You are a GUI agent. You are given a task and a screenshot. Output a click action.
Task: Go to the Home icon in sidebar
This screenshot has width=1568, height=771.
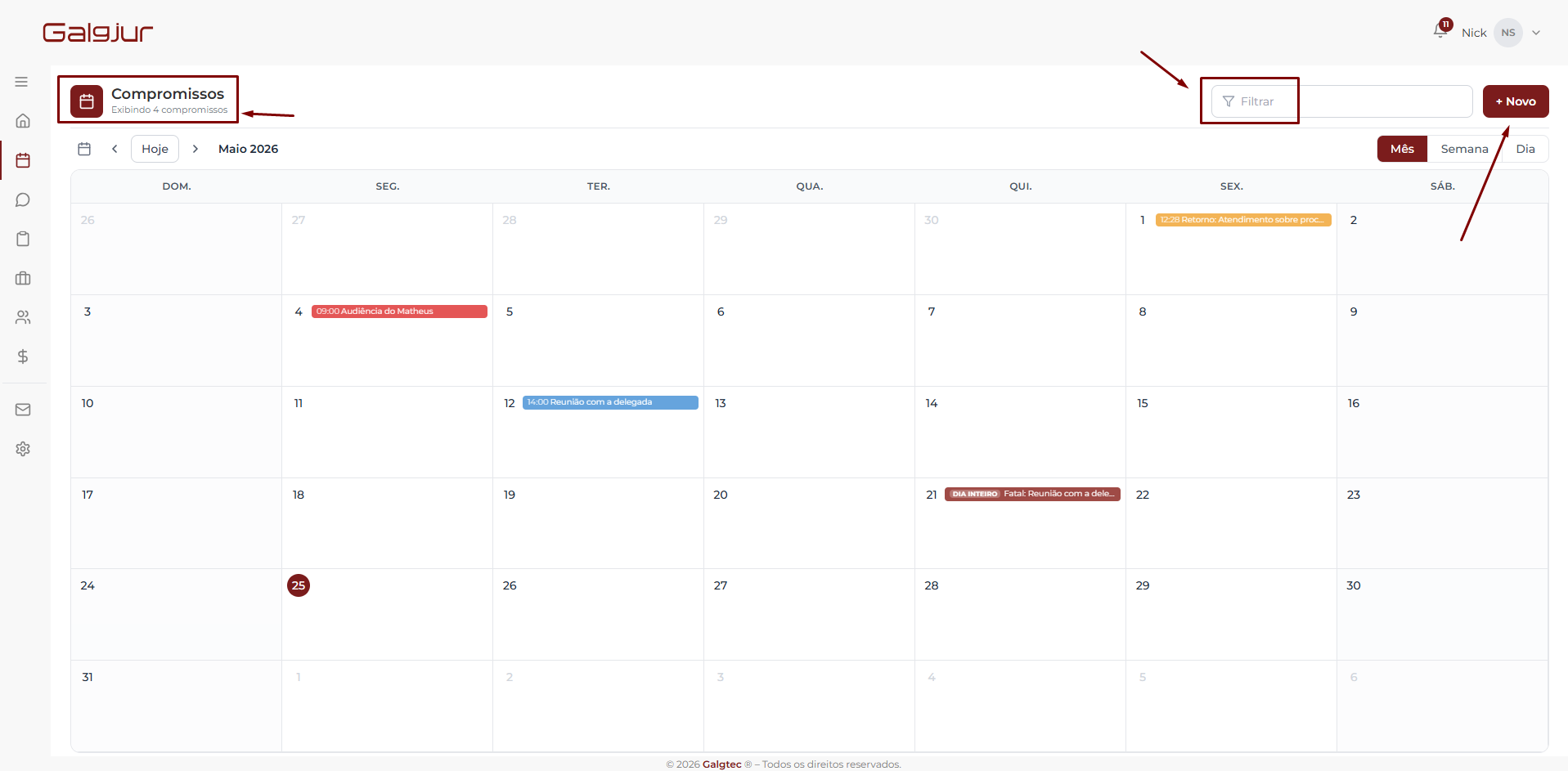[23, 121]
